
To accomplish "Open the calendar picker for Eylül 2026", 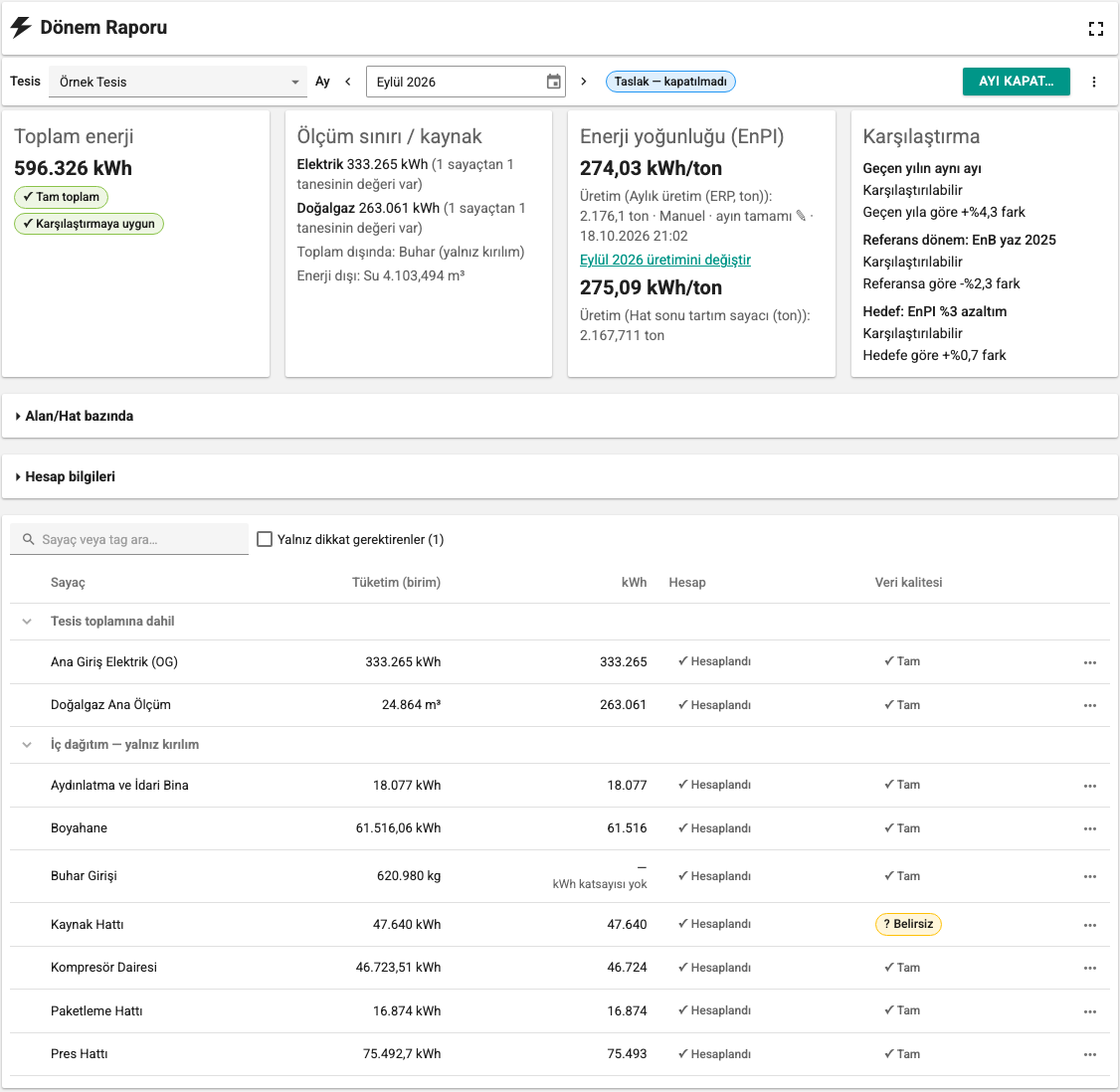I will (554, 82).
